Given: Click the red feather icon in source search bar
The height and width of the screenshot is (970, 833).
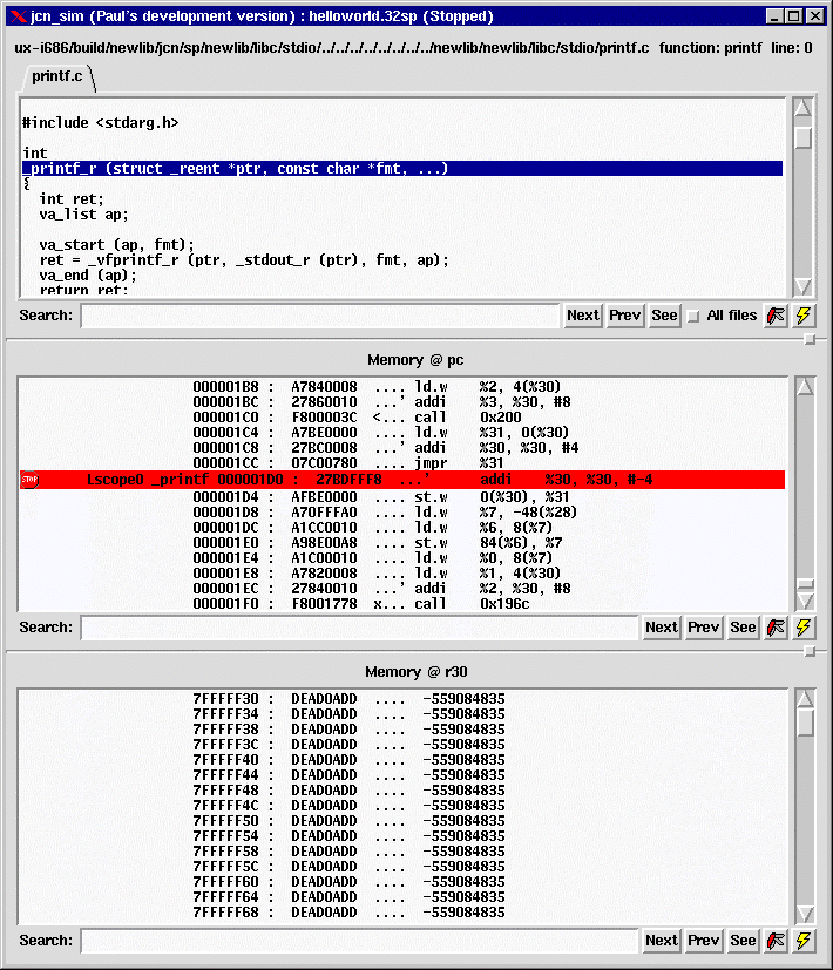Looking at the screenshot, I should pos(776,315).
